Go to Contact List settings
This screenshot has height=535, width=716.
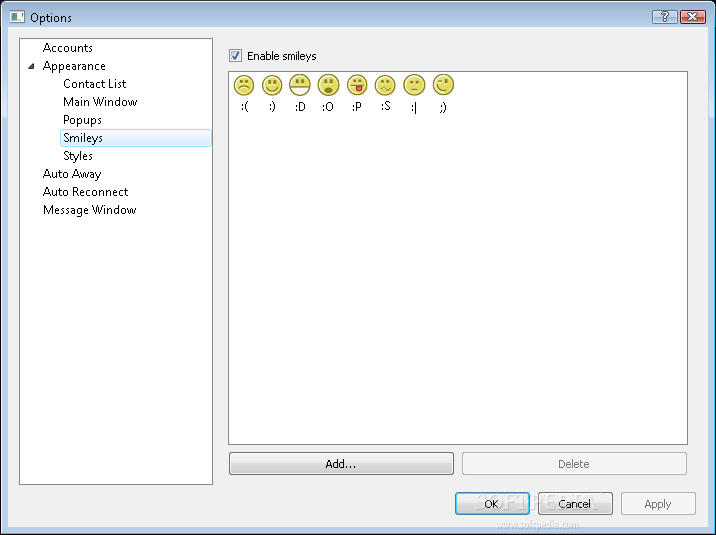coord(95,84)
